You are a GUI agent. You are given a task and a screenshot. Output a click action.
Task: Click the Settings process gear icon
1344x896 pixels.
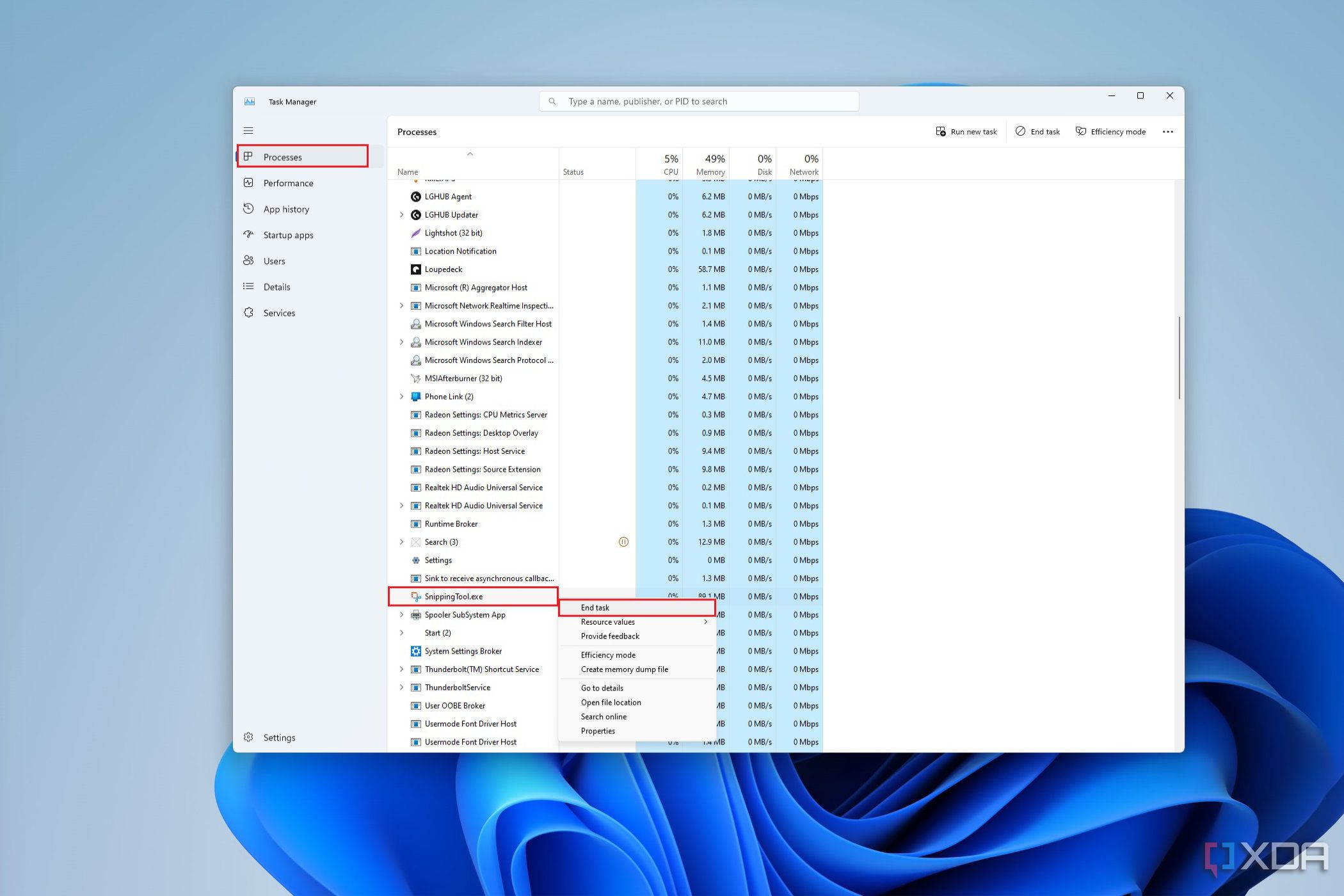(416, 560)
